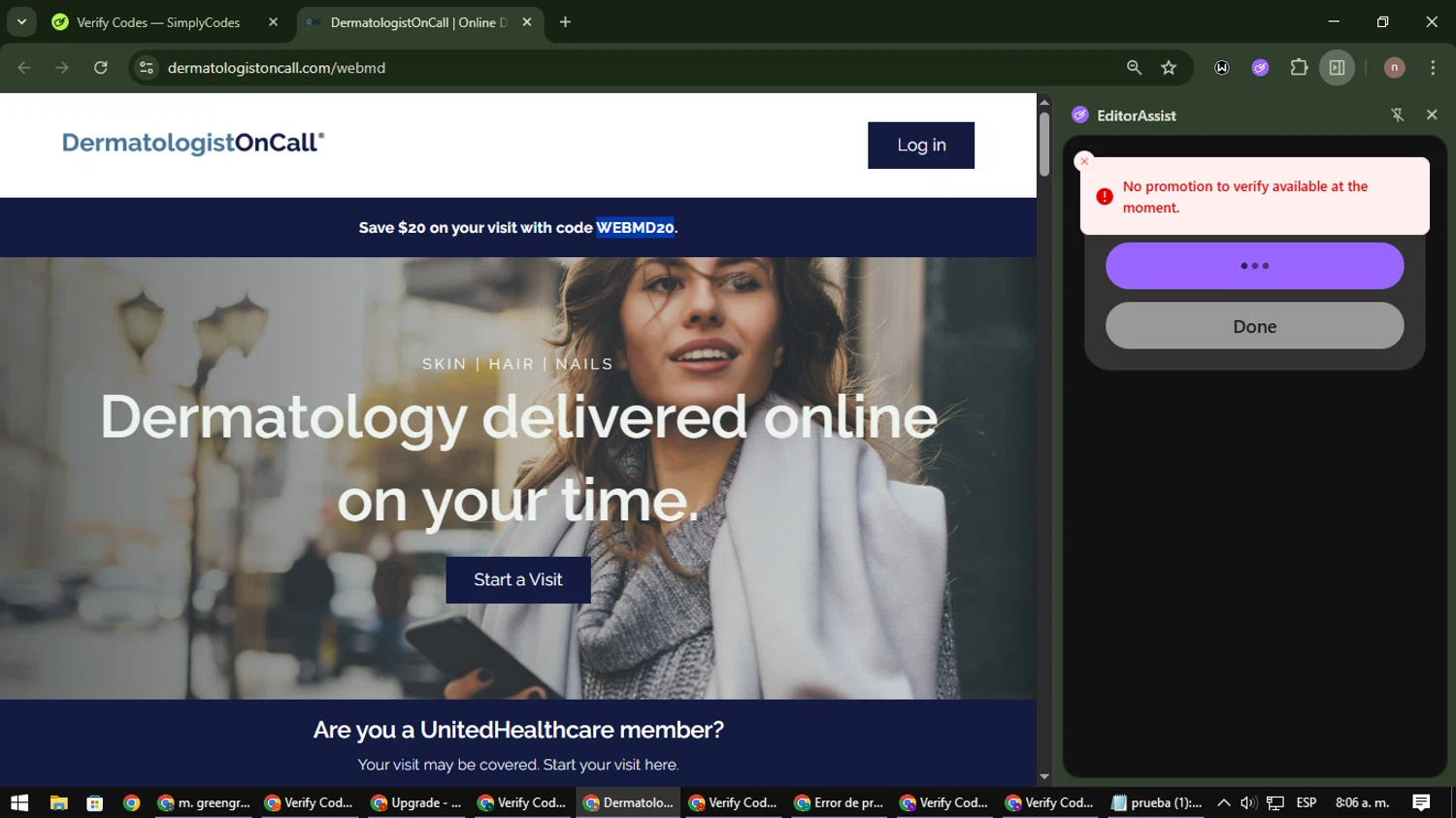Viewport: 1456px width, 818px height.
Task: Switch to the 'Upgrade - ...' taskbar window
Action: pyautogui.click(x=415, y=802)
